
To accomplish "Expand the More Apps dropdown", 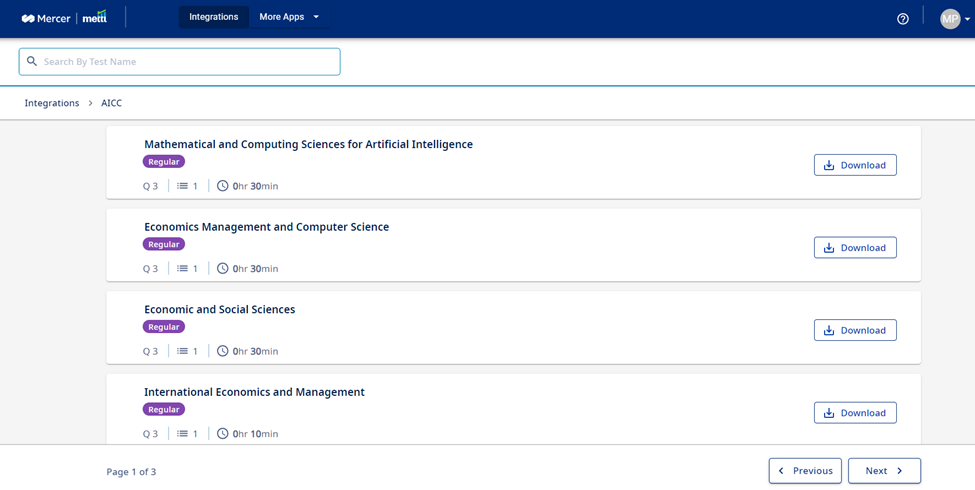I will pyautogui.click(x=289, y=17).
